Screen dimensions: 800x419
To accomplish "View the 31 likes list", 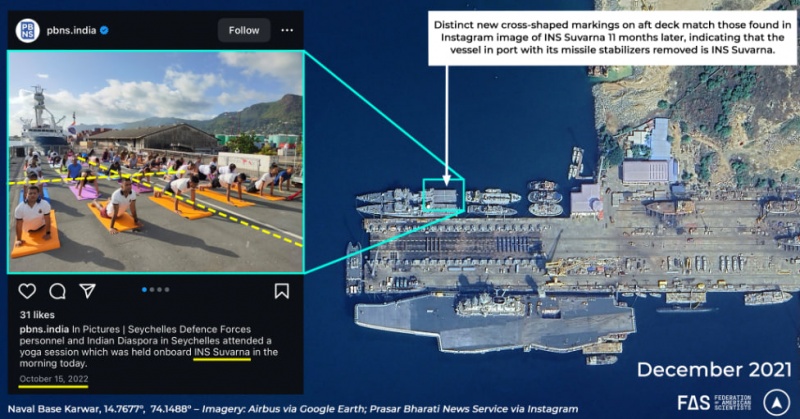I will [37, 314].
